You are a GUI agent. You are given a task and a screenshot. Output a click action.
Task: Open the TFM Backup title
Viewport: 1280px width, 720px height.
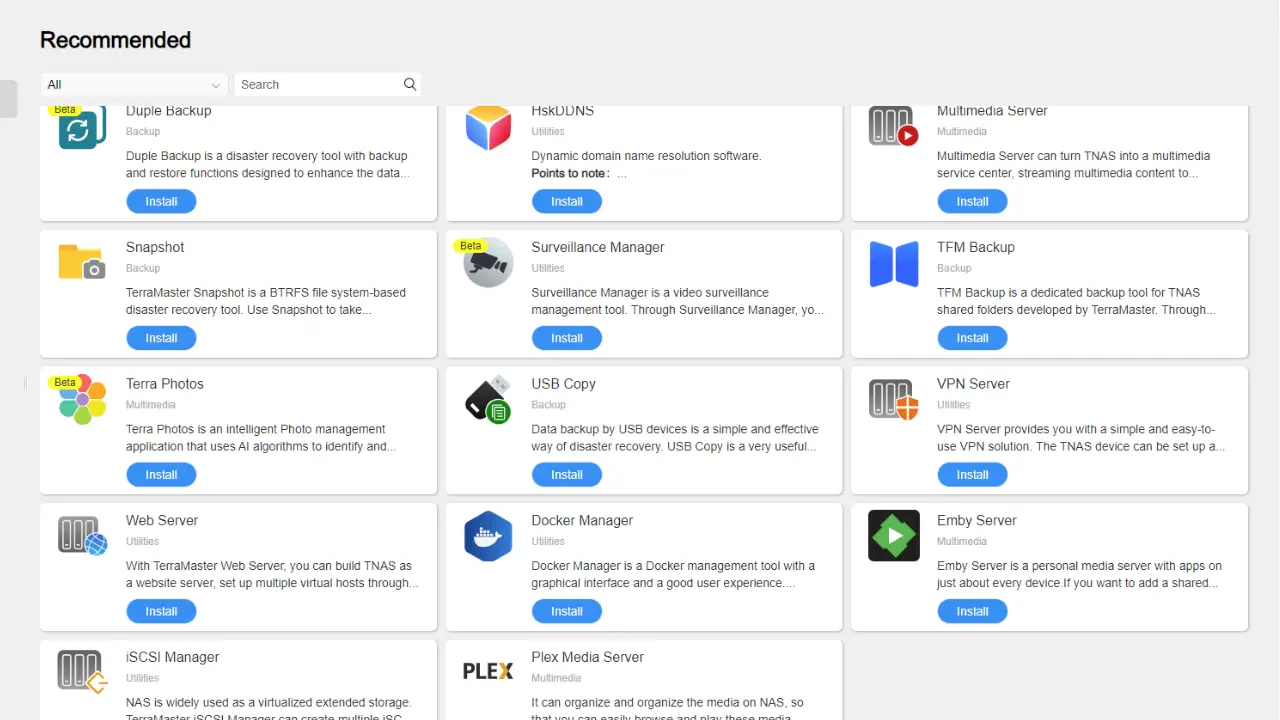click(x=976, y=247)
